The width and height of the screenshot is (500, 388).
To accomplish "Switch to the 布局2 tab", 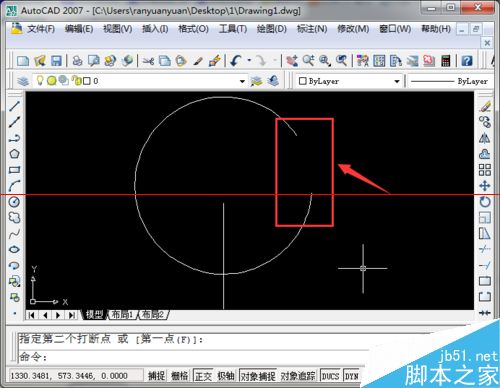I will coord(153,314).
